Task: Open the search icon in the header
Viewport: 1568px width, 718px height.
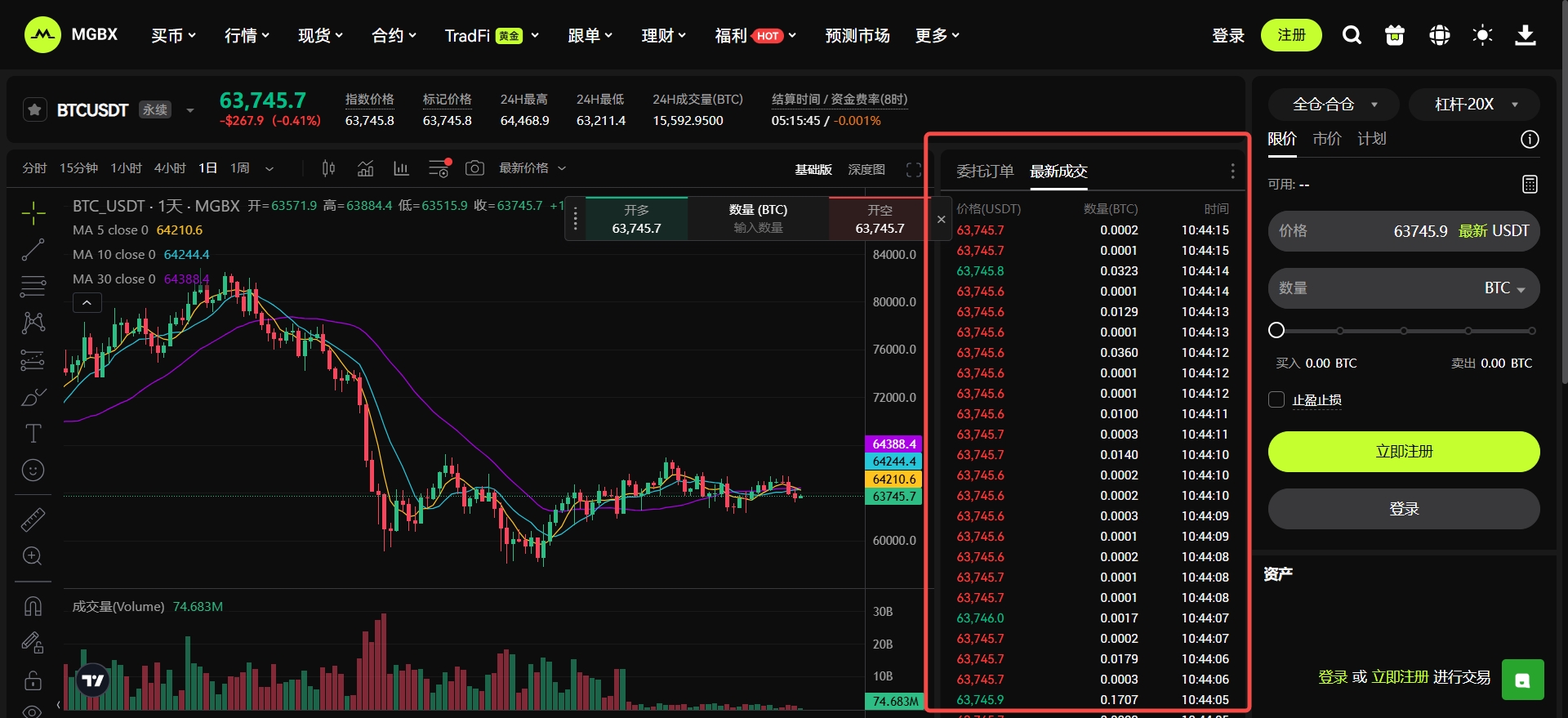Action: tap(1352, 35)
